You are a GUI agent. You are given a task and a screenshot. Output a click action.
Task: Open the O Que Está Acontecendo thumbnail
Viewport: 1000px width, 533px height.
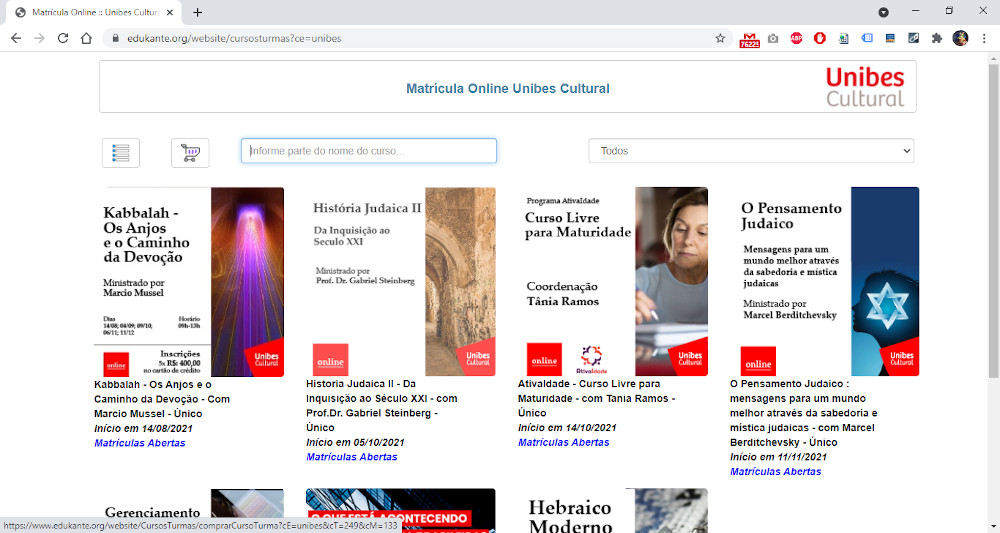401,510
